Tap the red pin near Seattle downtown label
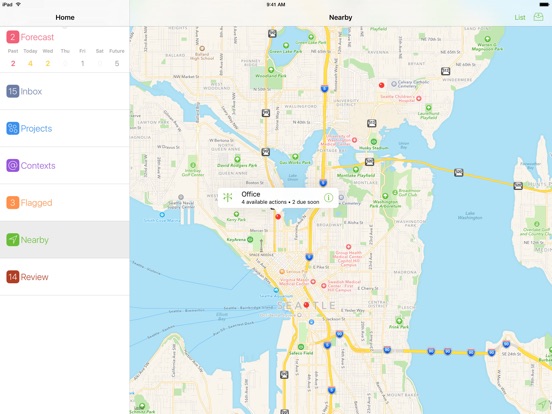This screenshot has width=552, height=414. [x=306, y=305]
